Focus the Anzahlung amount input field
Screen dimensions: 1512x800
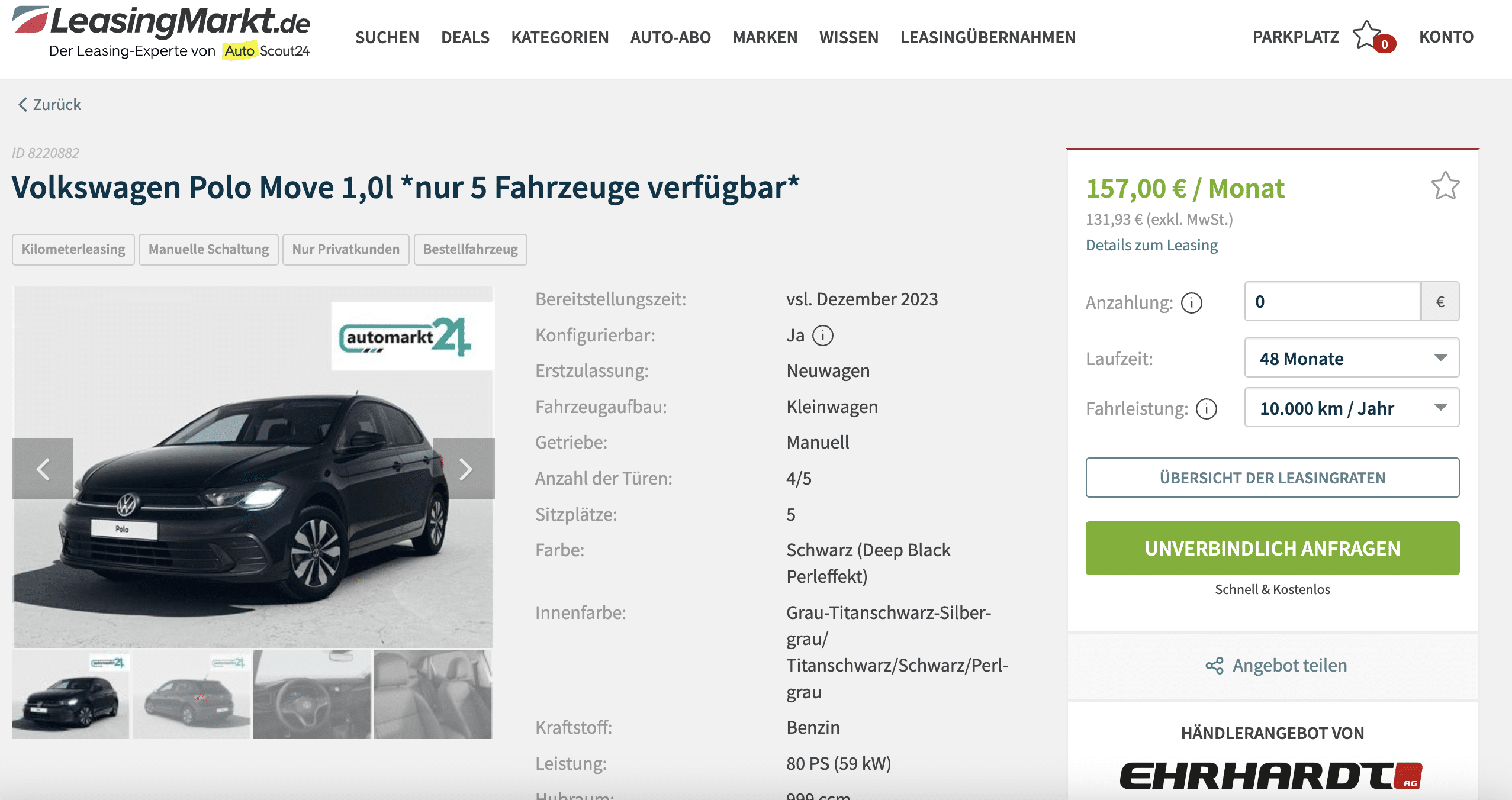1332,302
